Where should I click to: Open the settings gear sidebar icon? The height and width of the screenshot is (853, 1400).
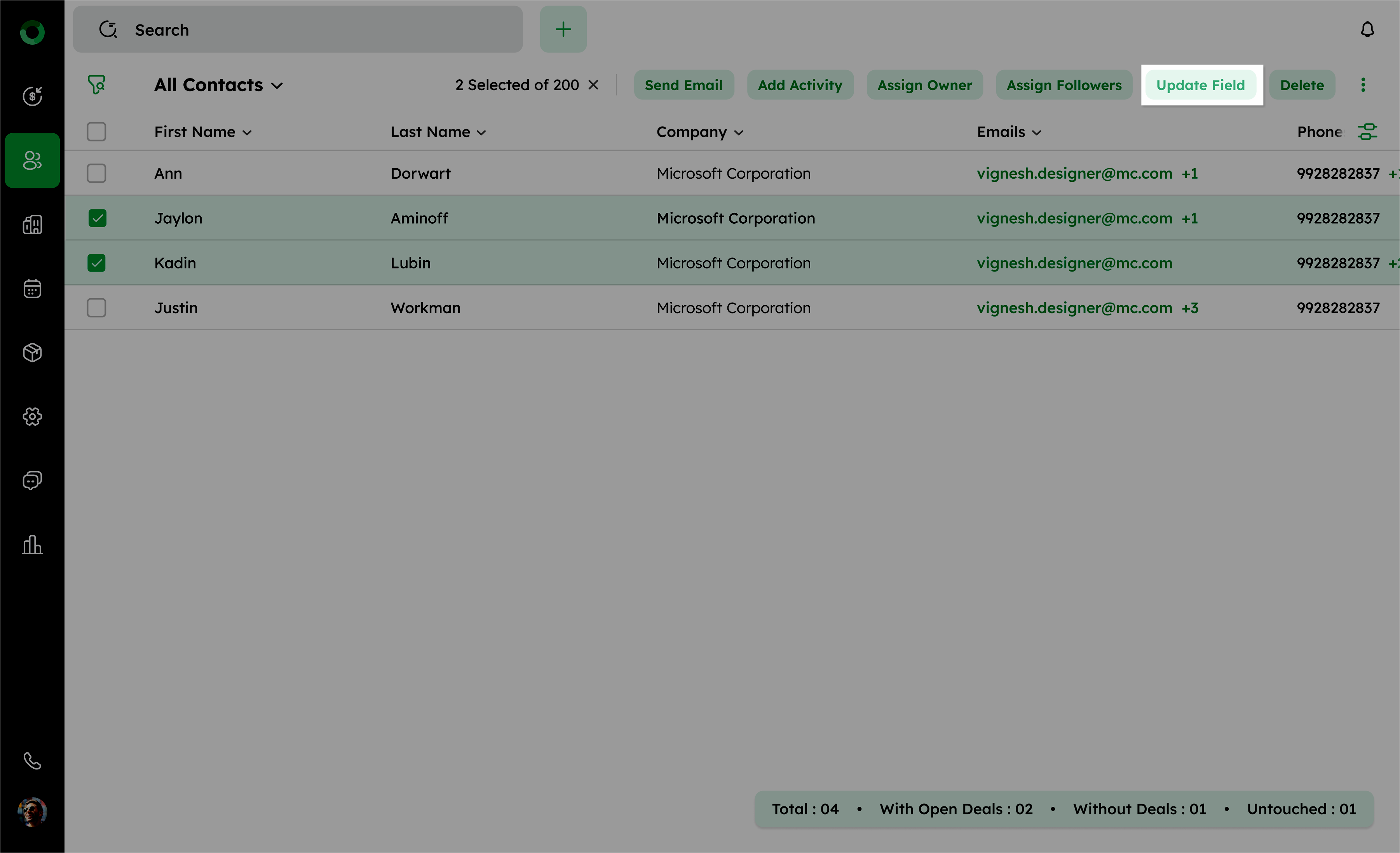32,417
